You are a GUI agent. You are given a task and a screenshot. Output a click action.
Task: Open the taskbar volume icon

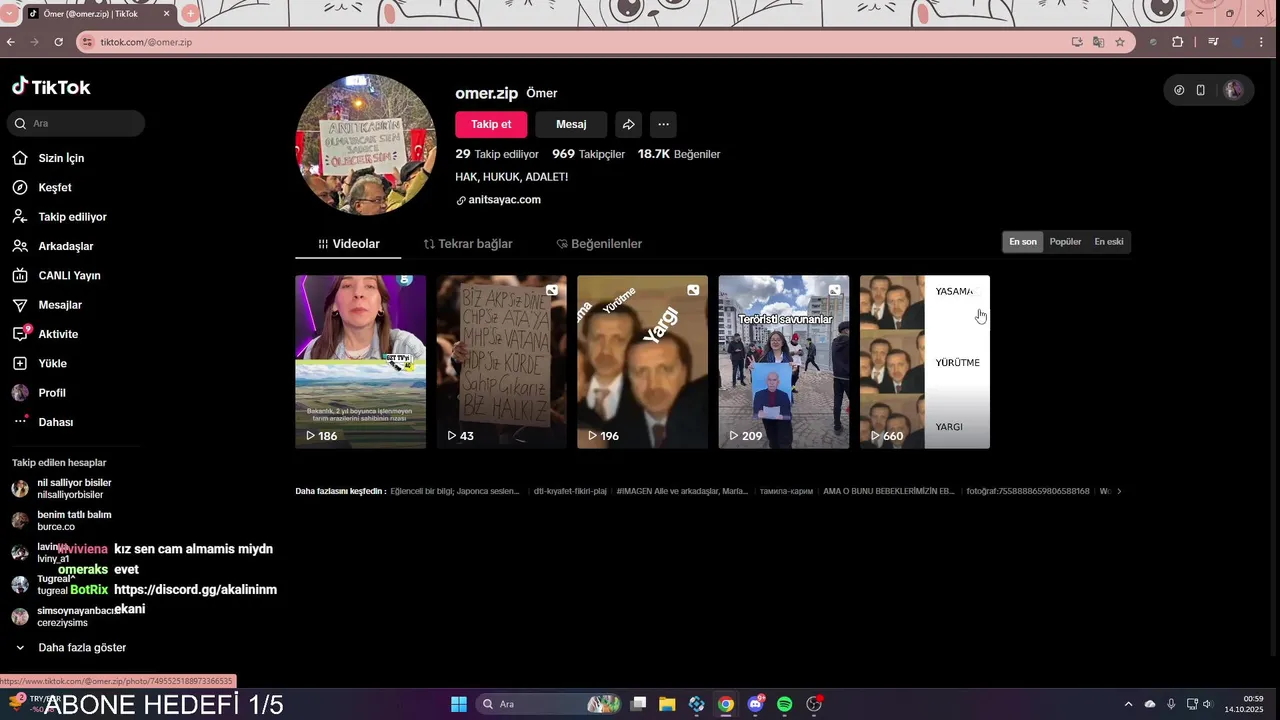(1206, 704)
